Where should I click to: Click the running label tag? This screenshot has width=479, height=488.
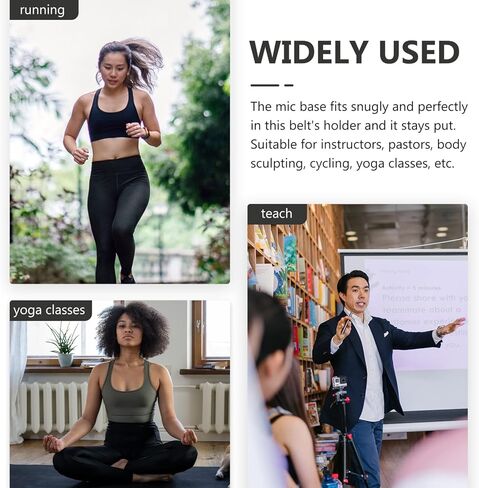click(44, 10)
